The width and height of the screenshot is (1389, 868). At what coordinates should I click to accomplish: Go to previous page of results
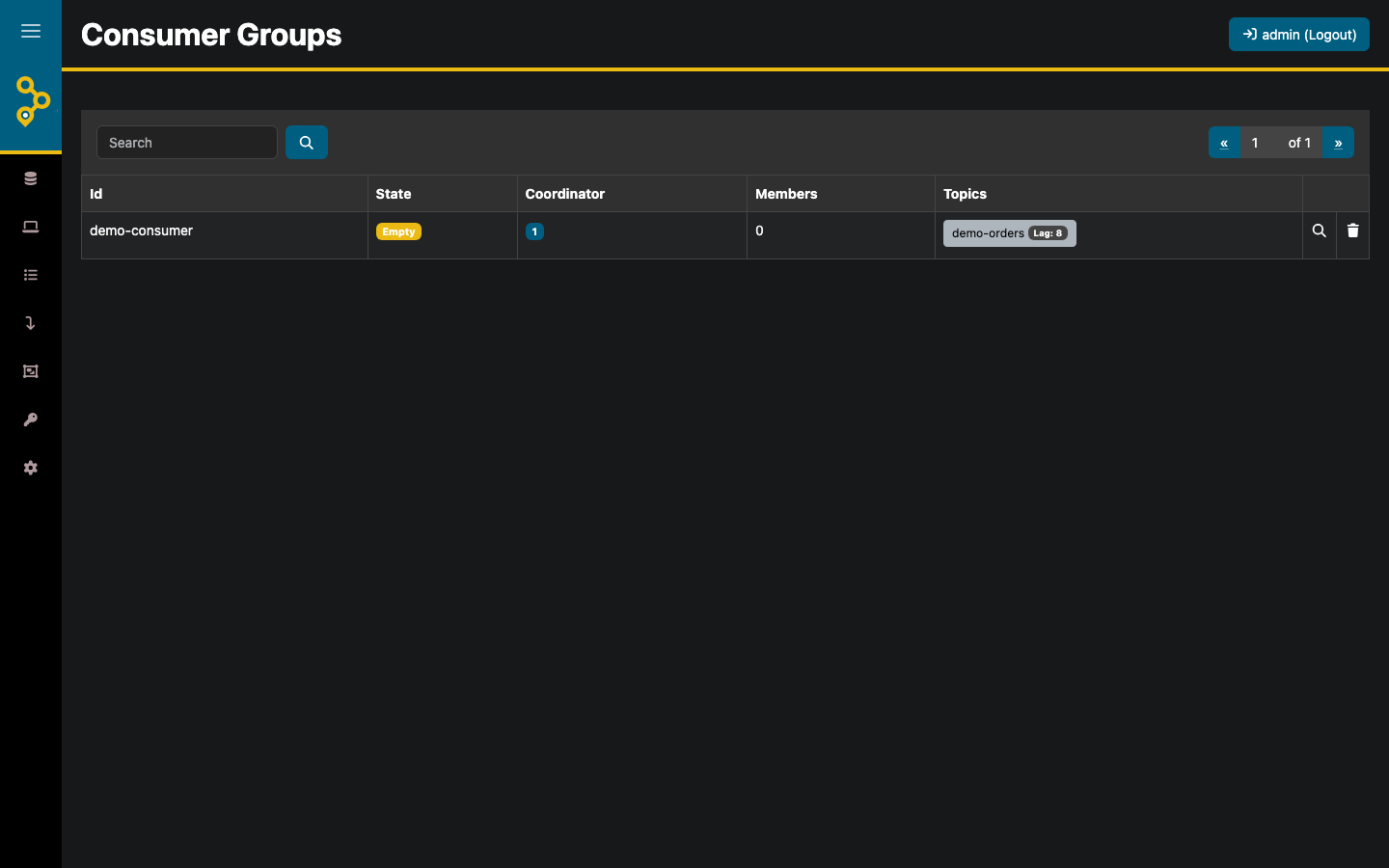pyautogui.click(x=1224, y=143)
